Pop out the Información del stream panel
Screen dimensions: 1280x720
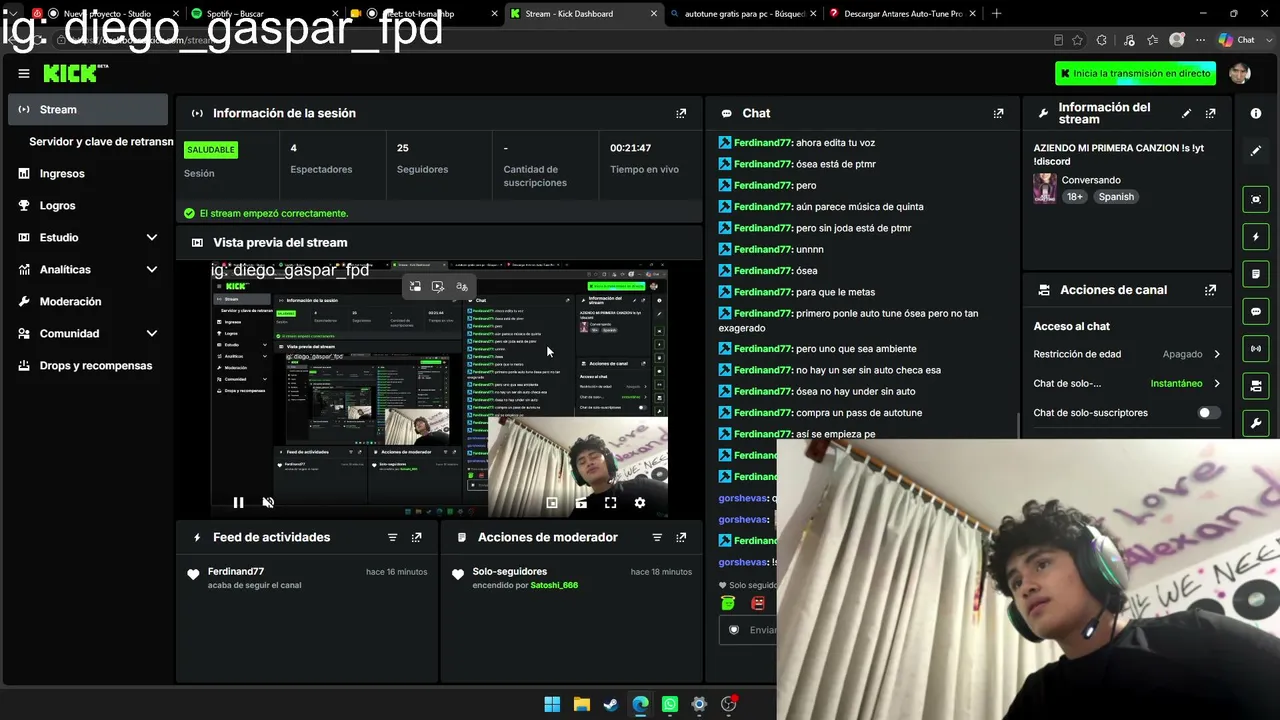1211,113
